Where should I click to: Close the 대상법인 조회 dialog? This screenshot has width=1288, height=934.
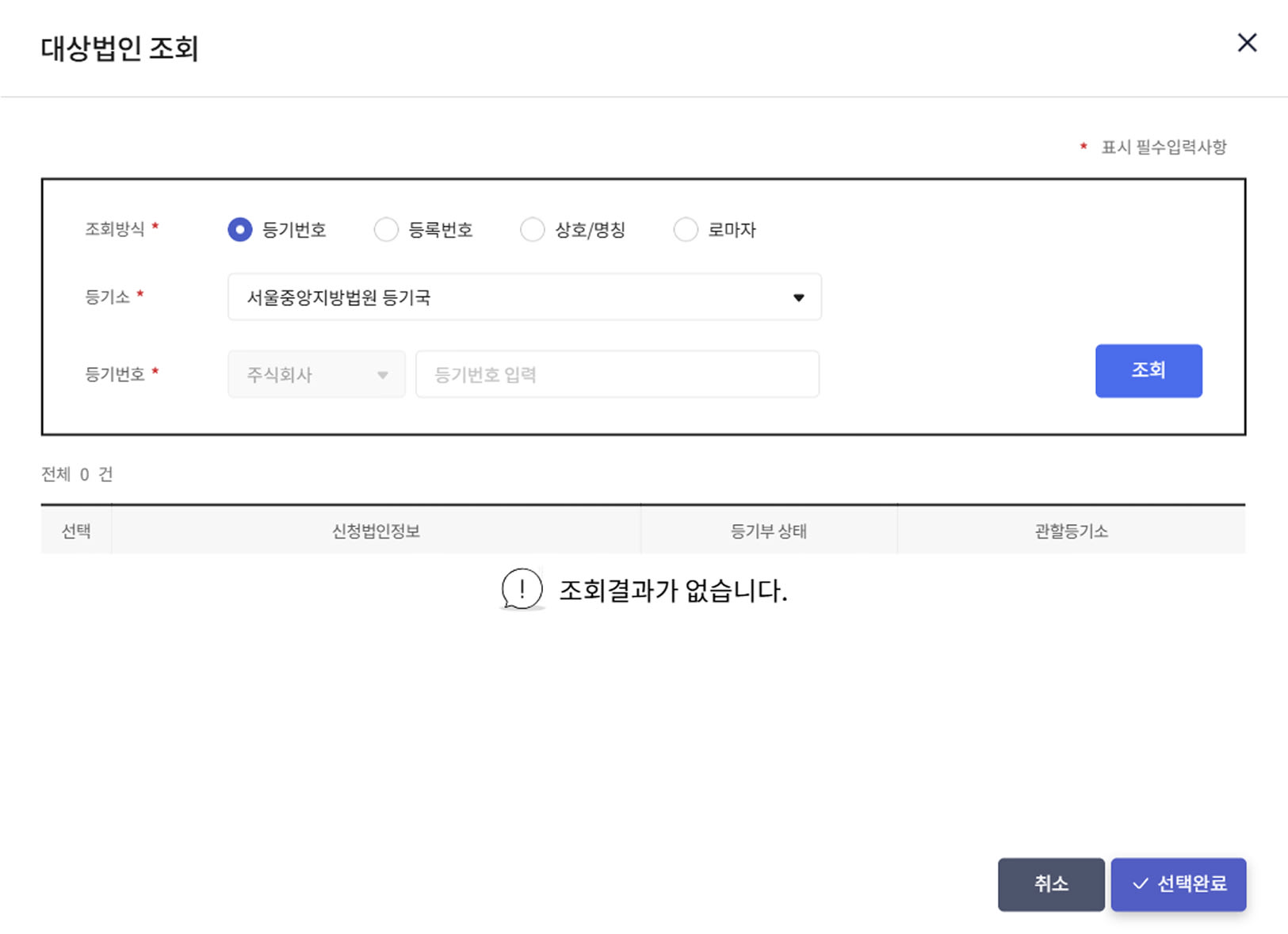[x=1247, y=43]
